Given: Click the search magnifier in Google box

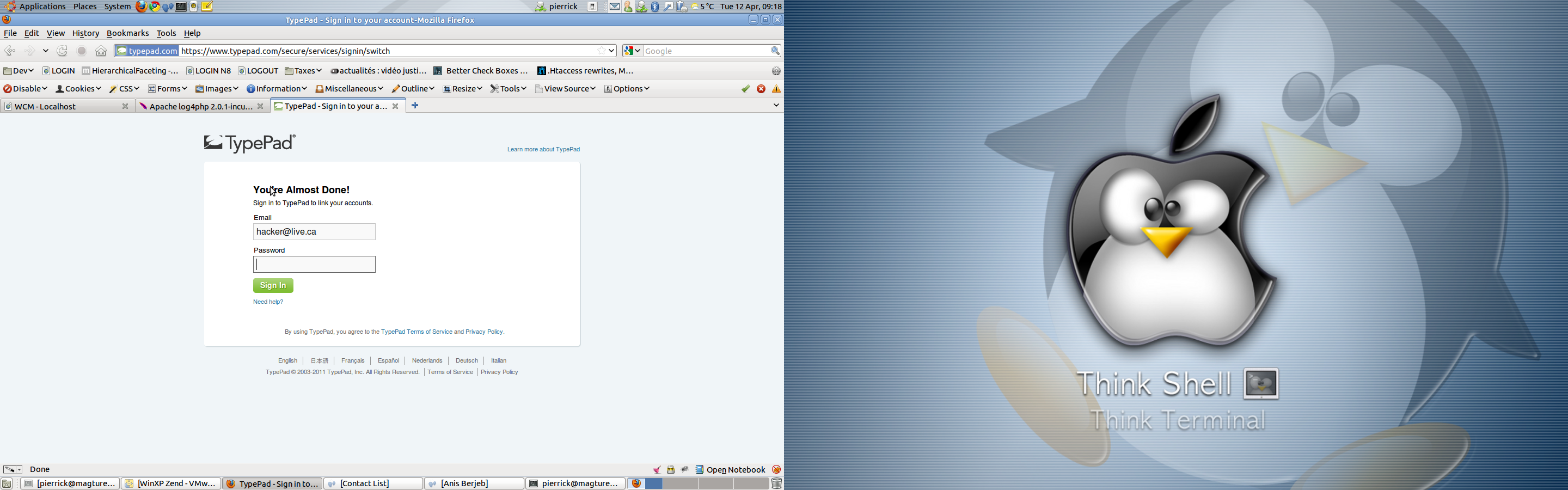Looking at the screenshot, I should pyautogui.click(x=775, y=51).
